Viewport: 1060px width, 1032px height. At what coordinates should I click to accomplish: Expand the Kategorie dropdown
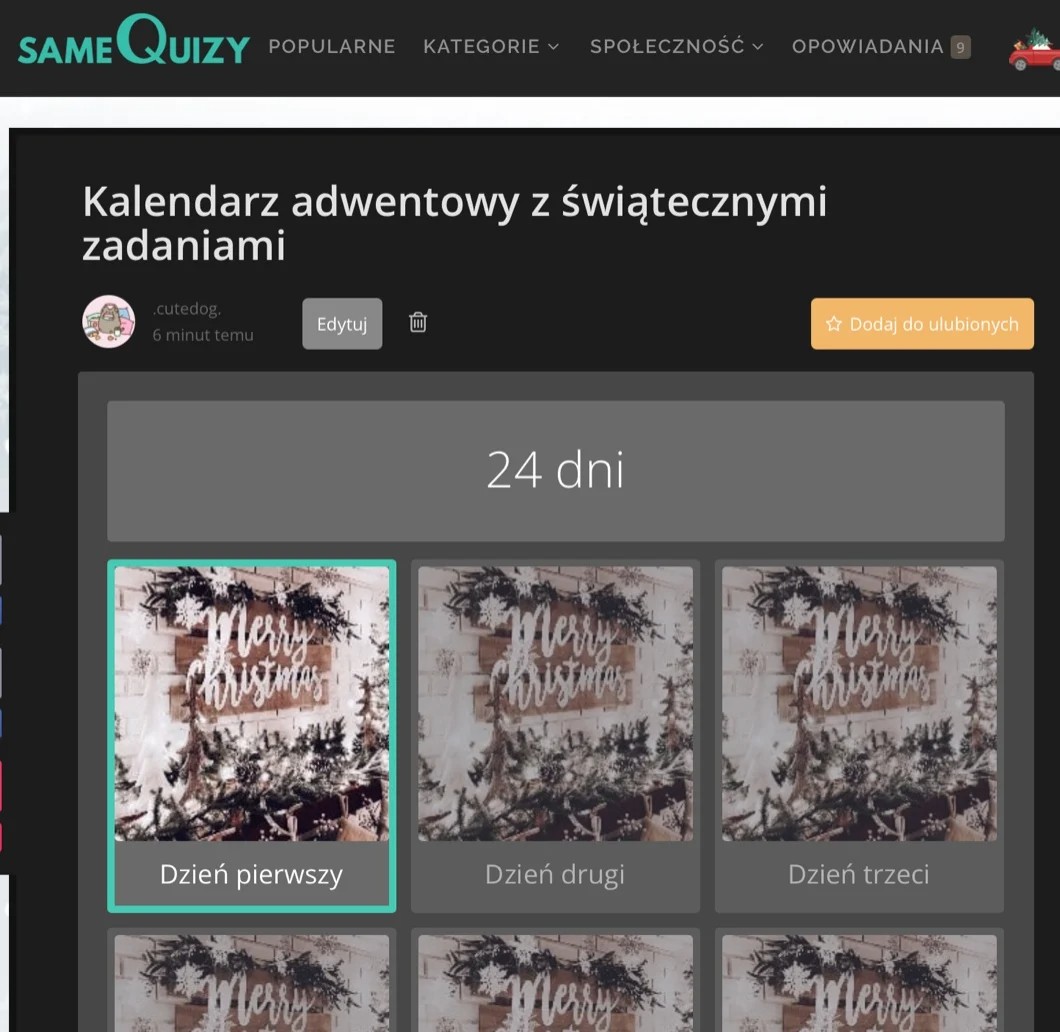point(491,47)
